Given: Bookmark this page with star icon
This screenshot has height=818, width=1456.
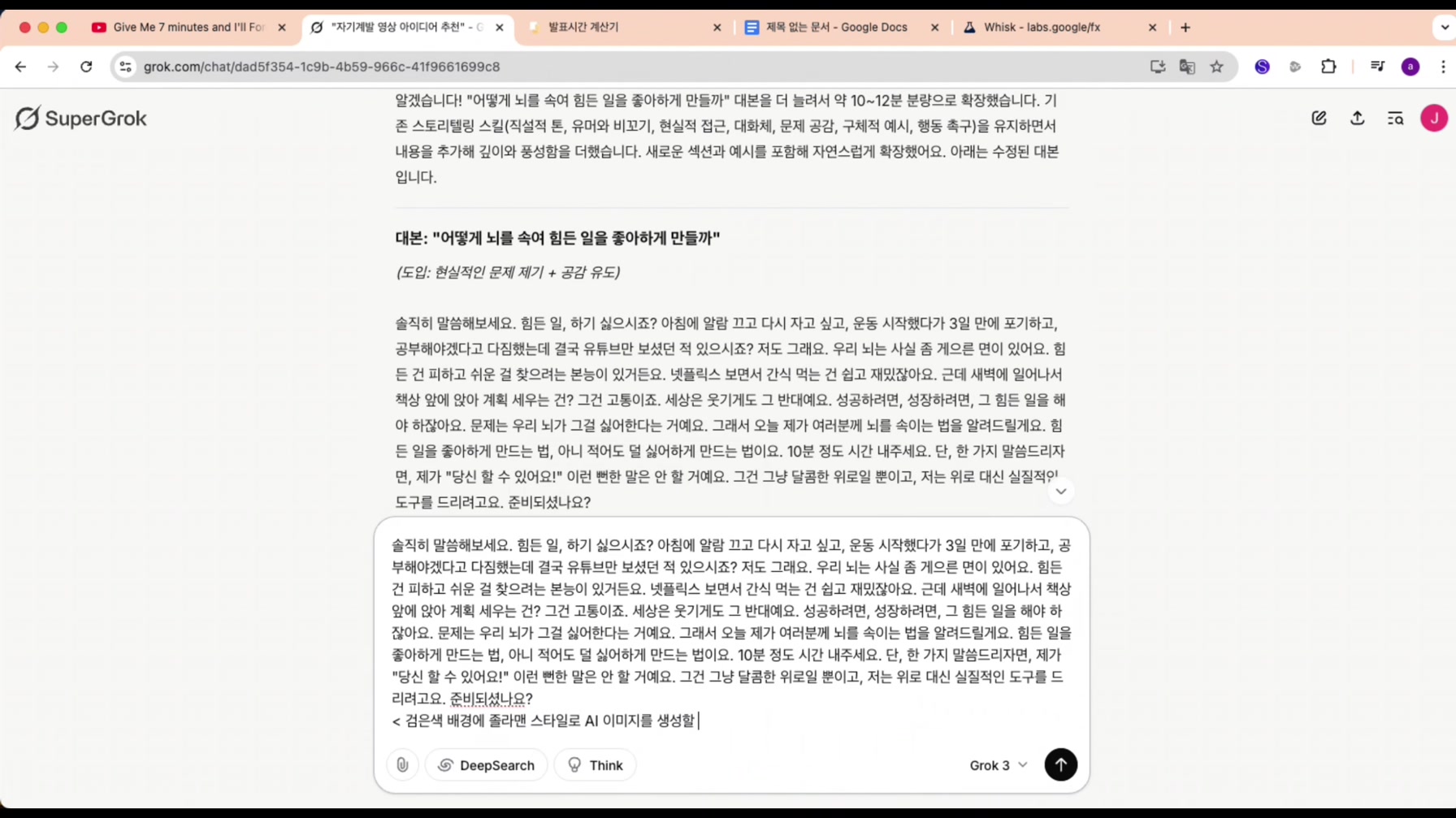Looking at the screenshot, I should pyautogui.click(x=1216, y=67).
